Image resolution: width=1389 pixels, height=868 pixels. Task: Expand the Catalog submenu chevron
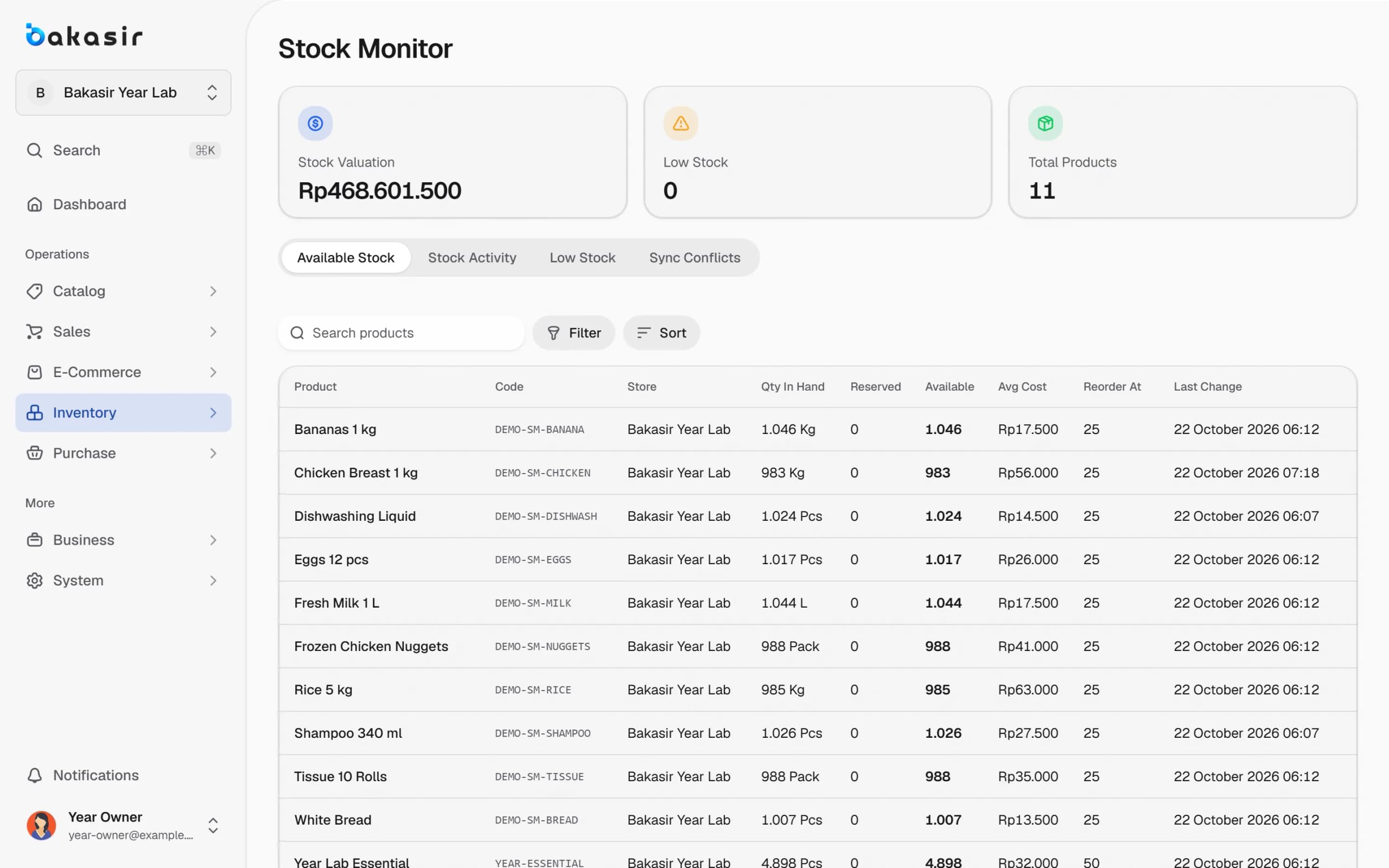tap(213, 291)
